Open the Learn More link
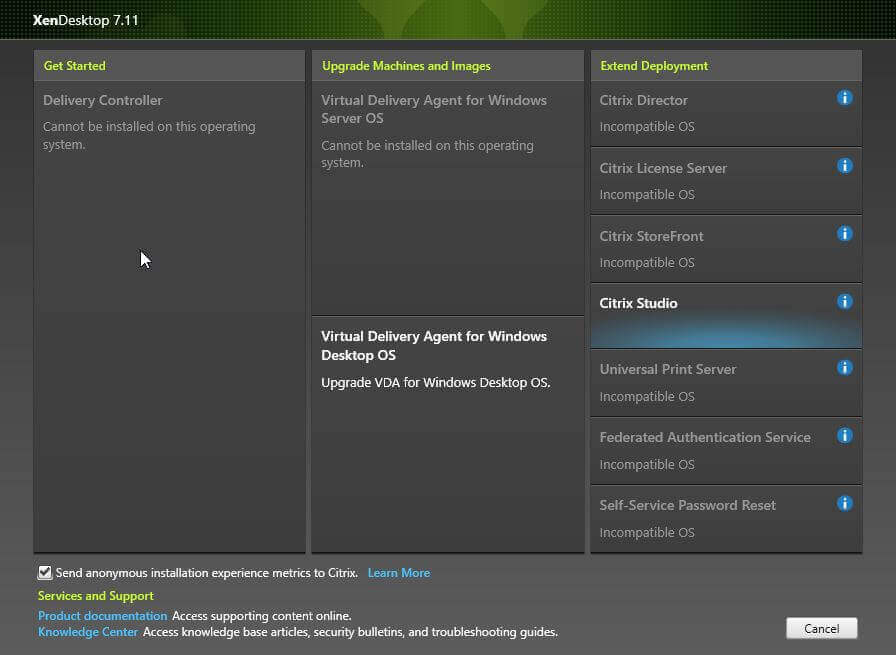This screenshot has width=896, height=655. click(x=399, y=573)
